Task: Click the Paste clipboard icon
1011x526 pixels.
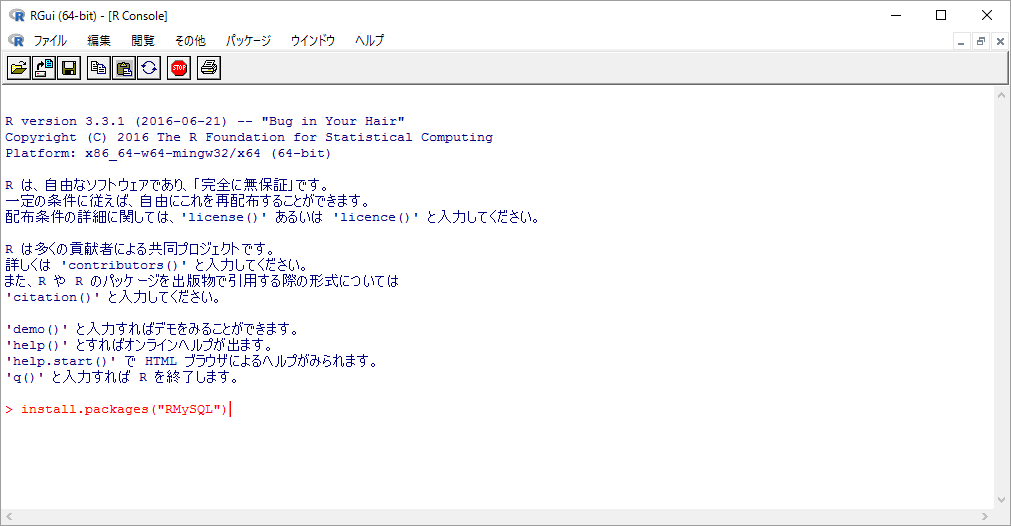Action: (x=124, y=68)
